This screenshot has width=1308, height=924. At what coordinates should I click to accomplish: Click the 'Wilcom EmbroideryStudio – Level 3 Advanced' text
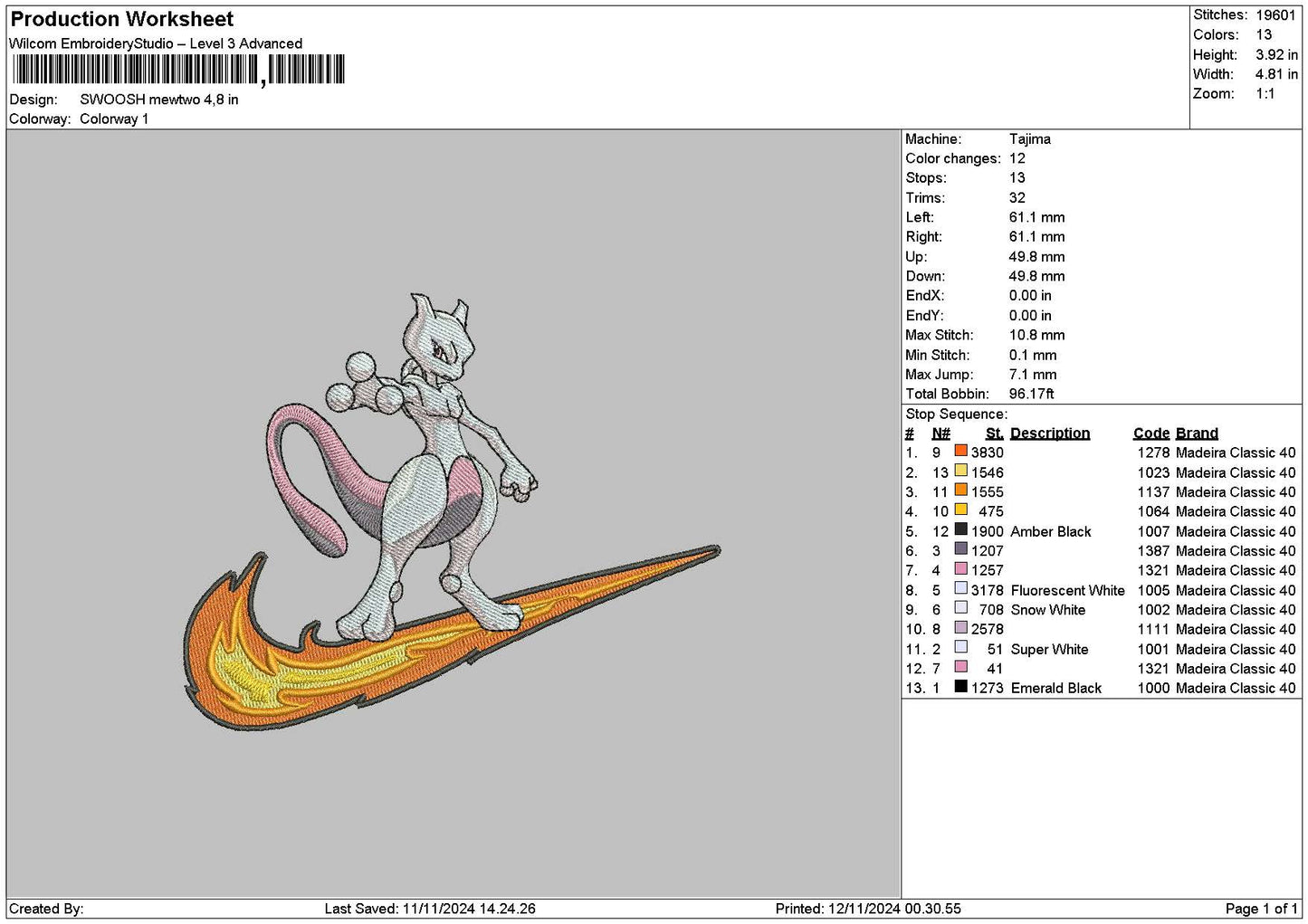pos(156,43)
